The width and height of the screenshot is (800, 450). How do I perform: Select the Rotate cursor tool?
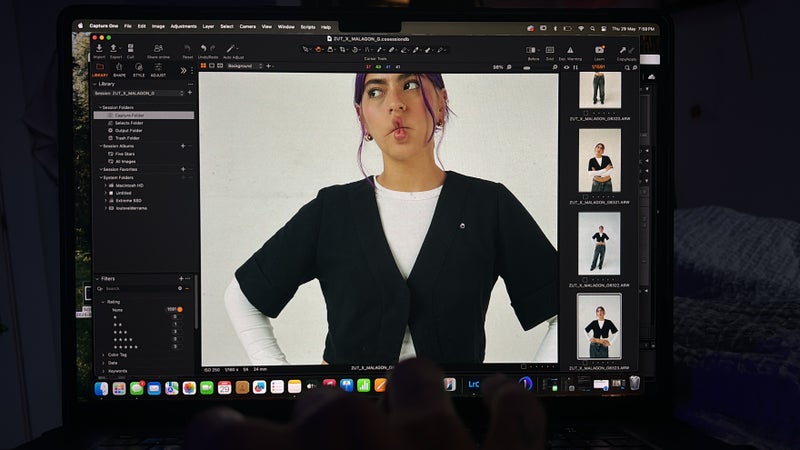[355, 50]
